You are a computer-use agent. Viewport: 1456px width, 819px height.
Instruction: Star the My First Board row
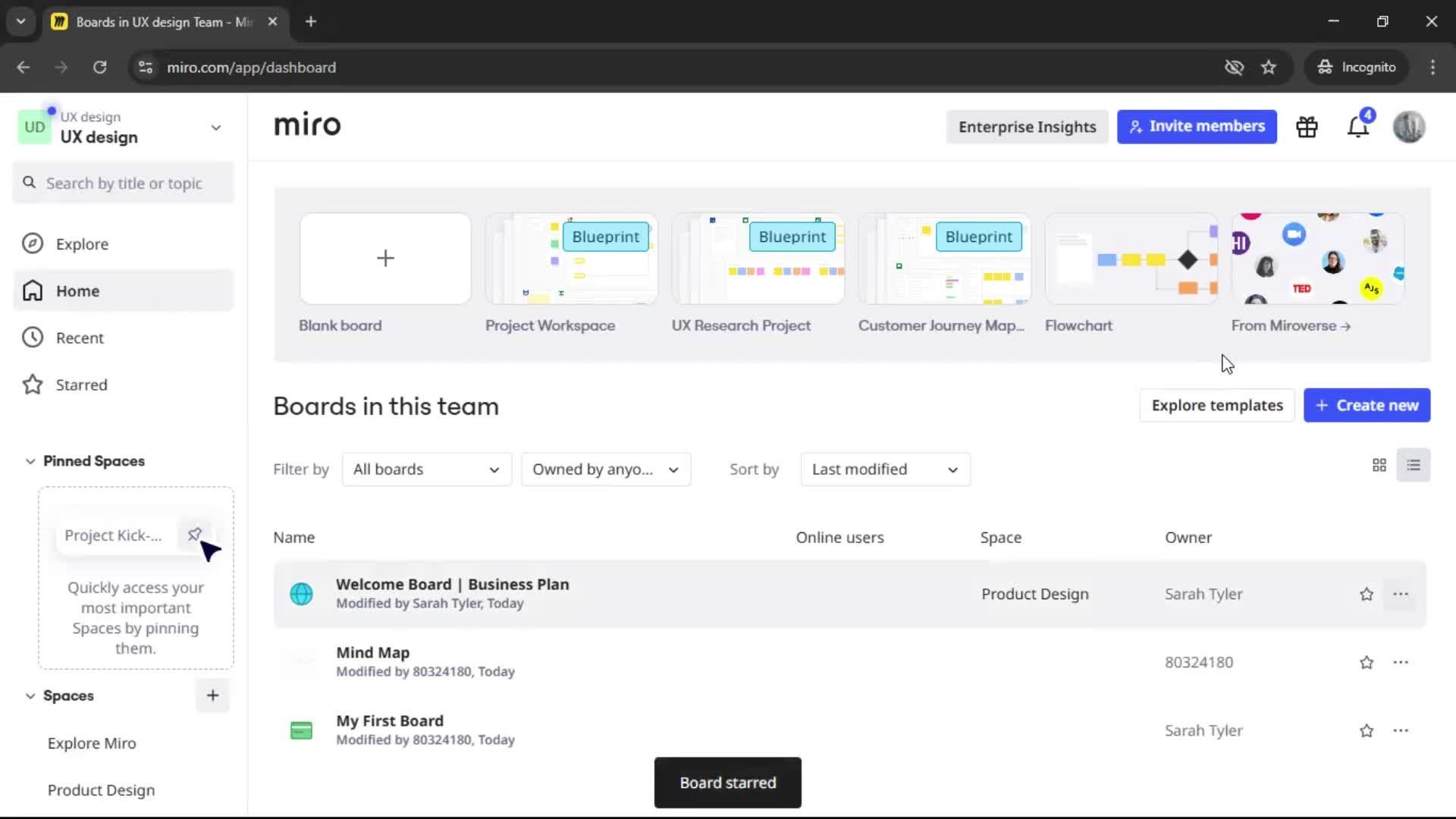1367,731
